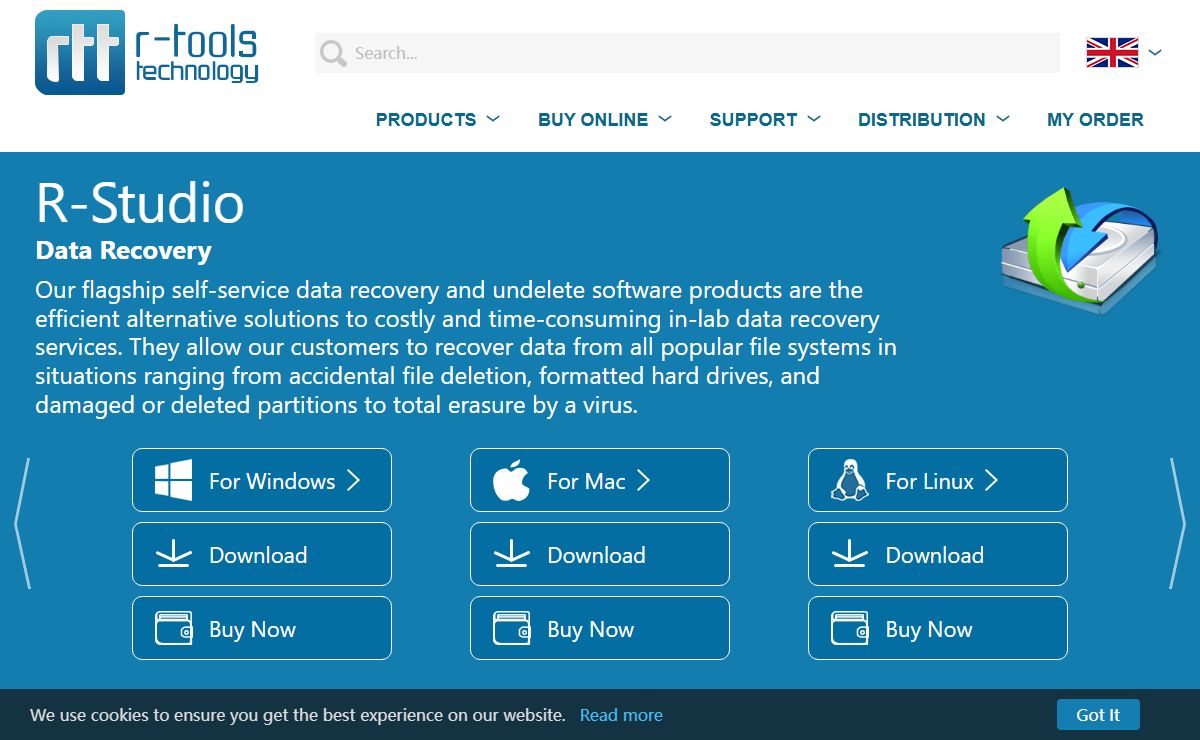The height and width of the screenshot is (740, 1200).
Task: Buy R-Studio for Windows now
Action: click(262, 628)
